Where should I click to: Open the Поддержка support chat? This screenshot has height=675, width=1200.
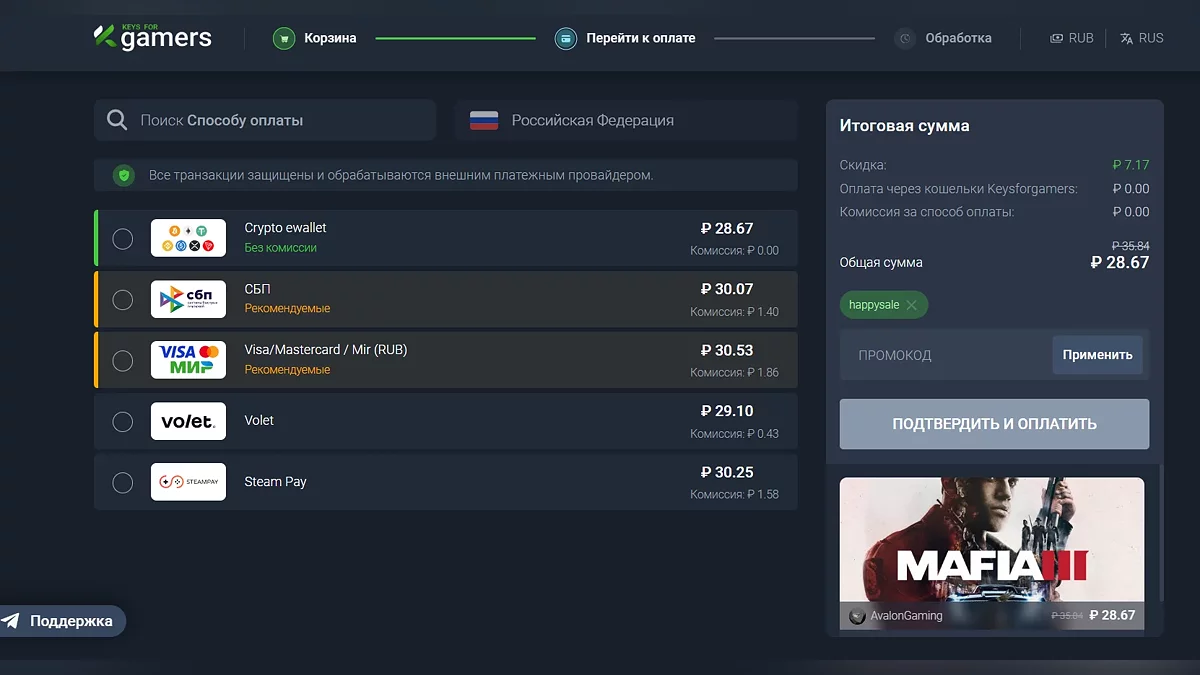(60, 621)
